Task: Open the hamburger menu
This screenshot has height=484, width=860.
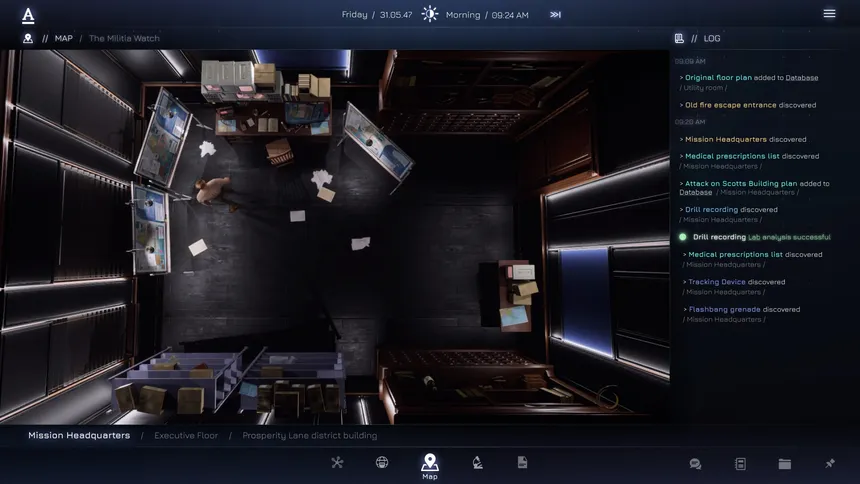Action: coord(829,13)
